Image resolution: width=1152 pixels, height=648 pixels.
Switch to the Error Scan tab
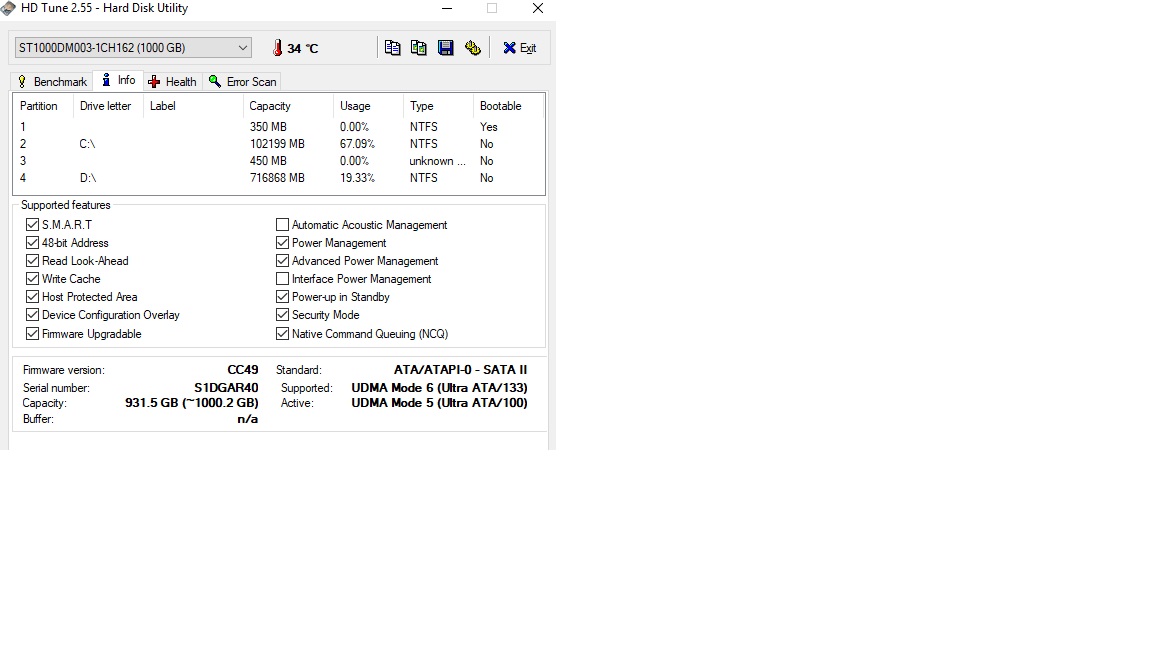tap(242, 82)
